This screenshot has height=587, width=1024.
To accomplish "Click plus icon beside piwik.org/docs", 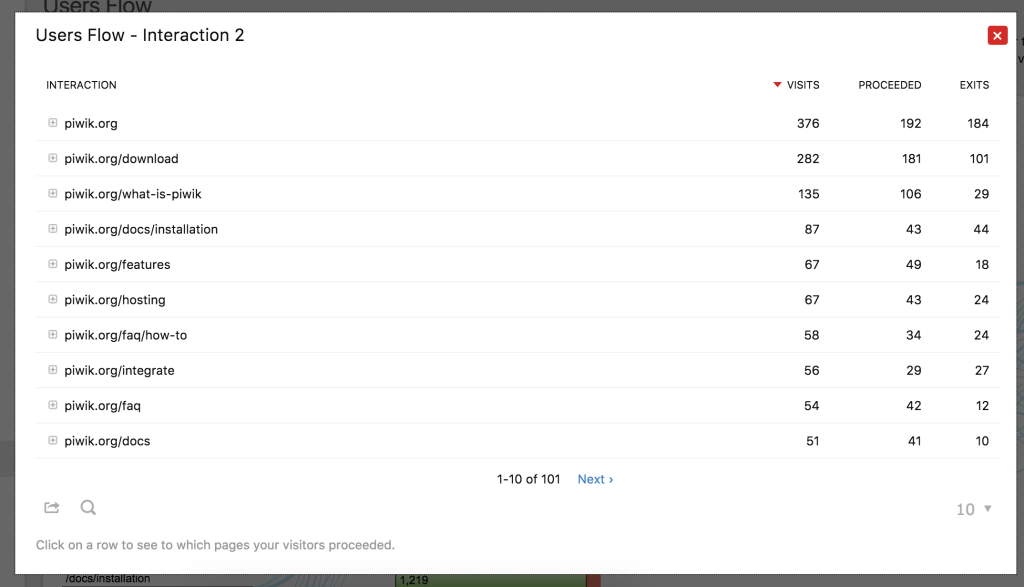I will pyautogui.click(x=53, y=441).
